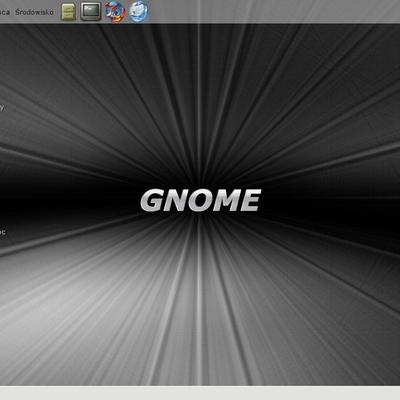Open the Środowisko menu in the panel
400x400 pixels.
pos(34,12)
